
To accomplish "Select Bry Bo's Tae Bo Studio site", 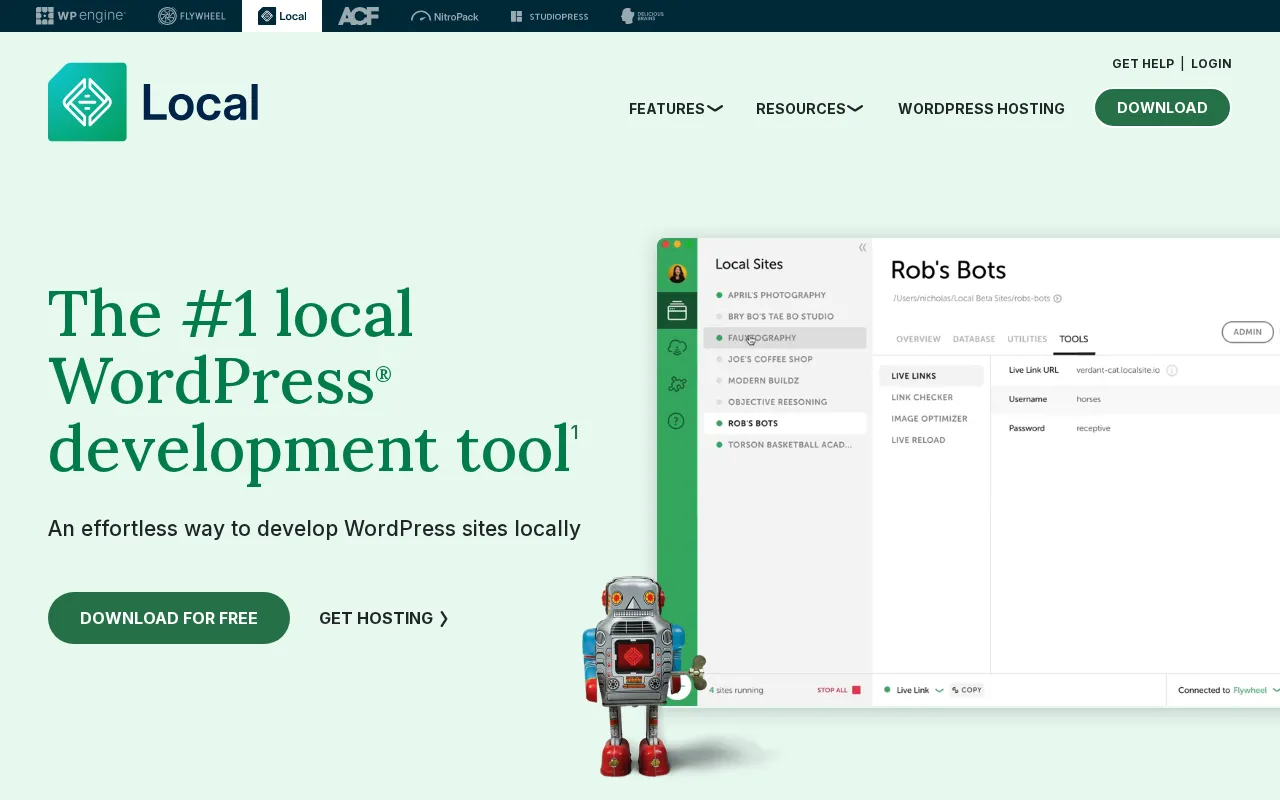I will click(785, 316).
